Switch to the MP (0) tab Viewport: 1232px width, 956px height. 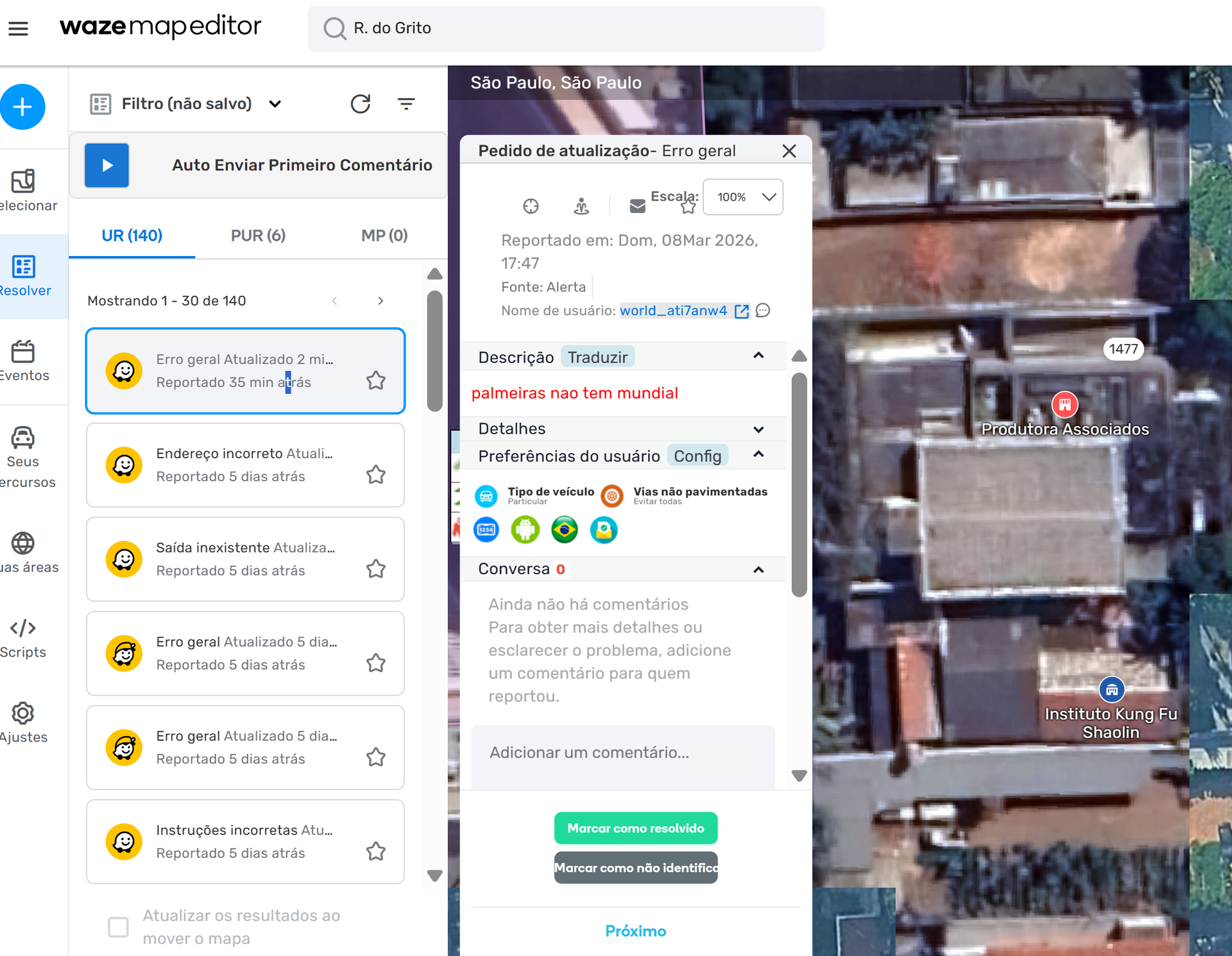pyautogui.click(x=384, y=235)
